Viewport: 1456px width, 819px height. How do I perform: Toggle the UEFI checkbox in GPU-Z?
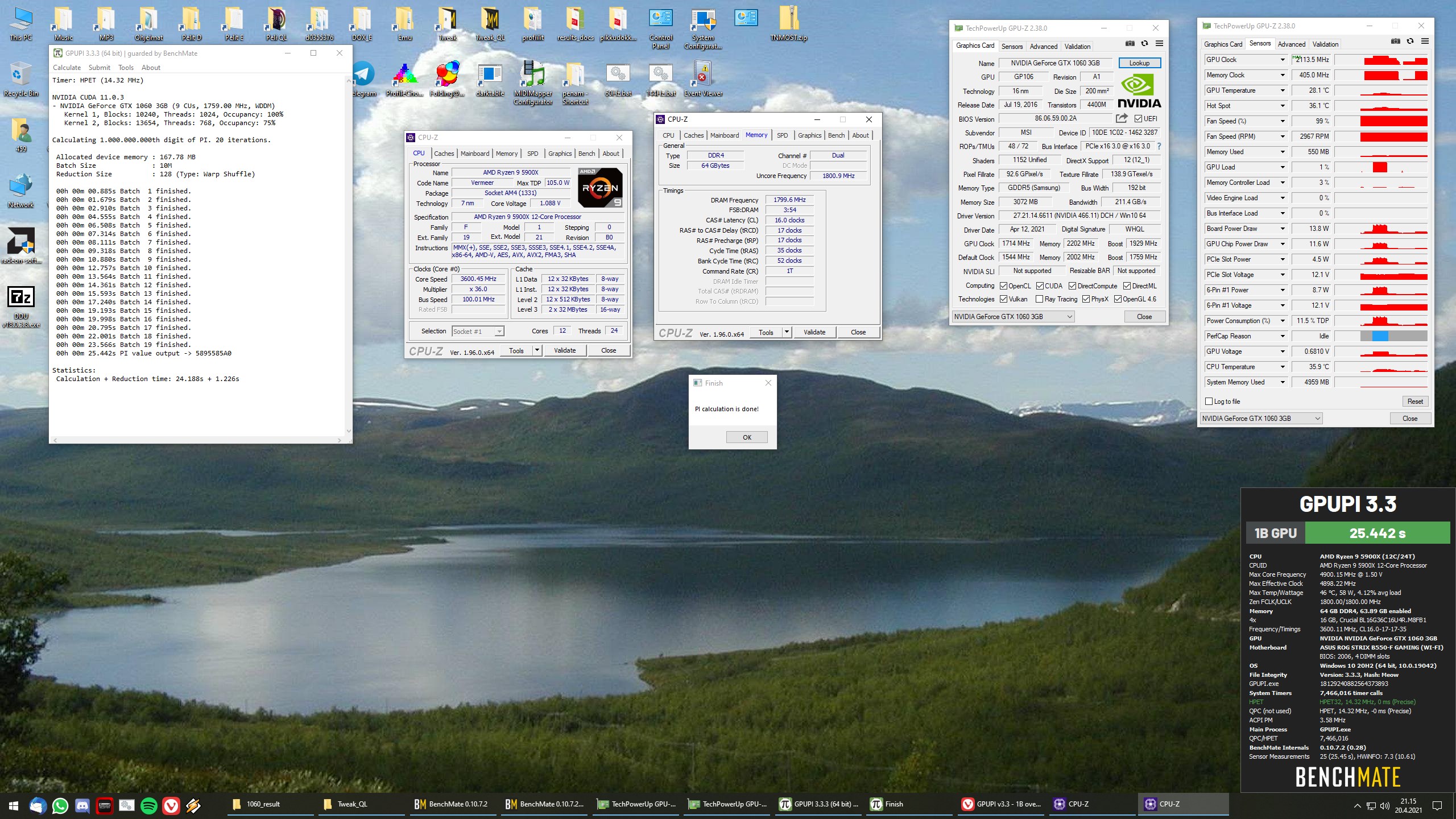(x=1138, y=119)
